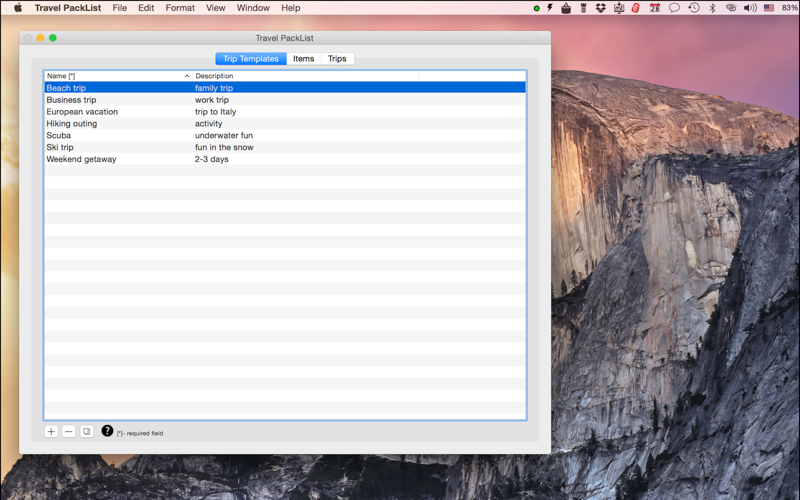This screenshot has height=500, width=800.
Task: Click the 'trip to Italy' description cell
Action: click(215, 111)
